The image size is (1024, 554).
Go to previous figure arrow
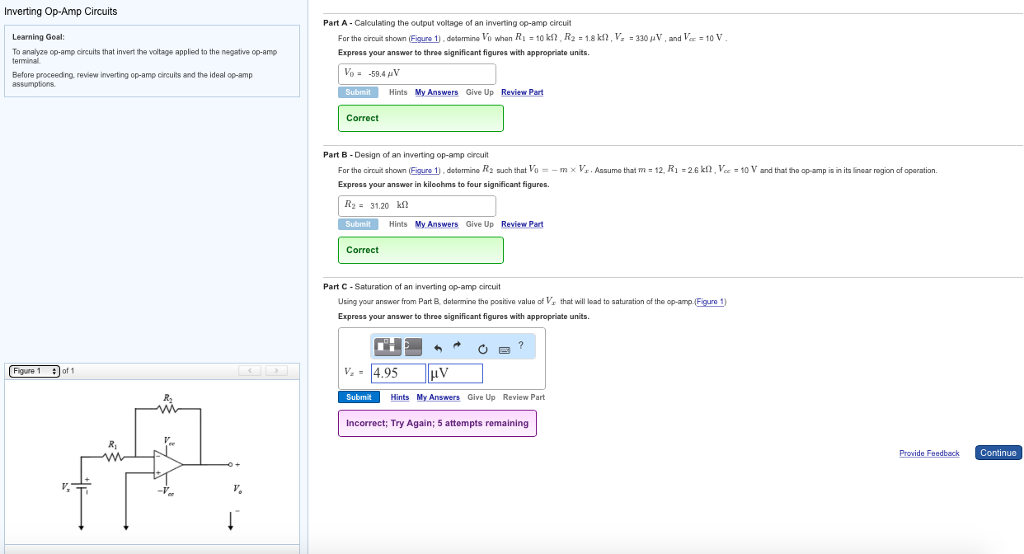[250, 371]
